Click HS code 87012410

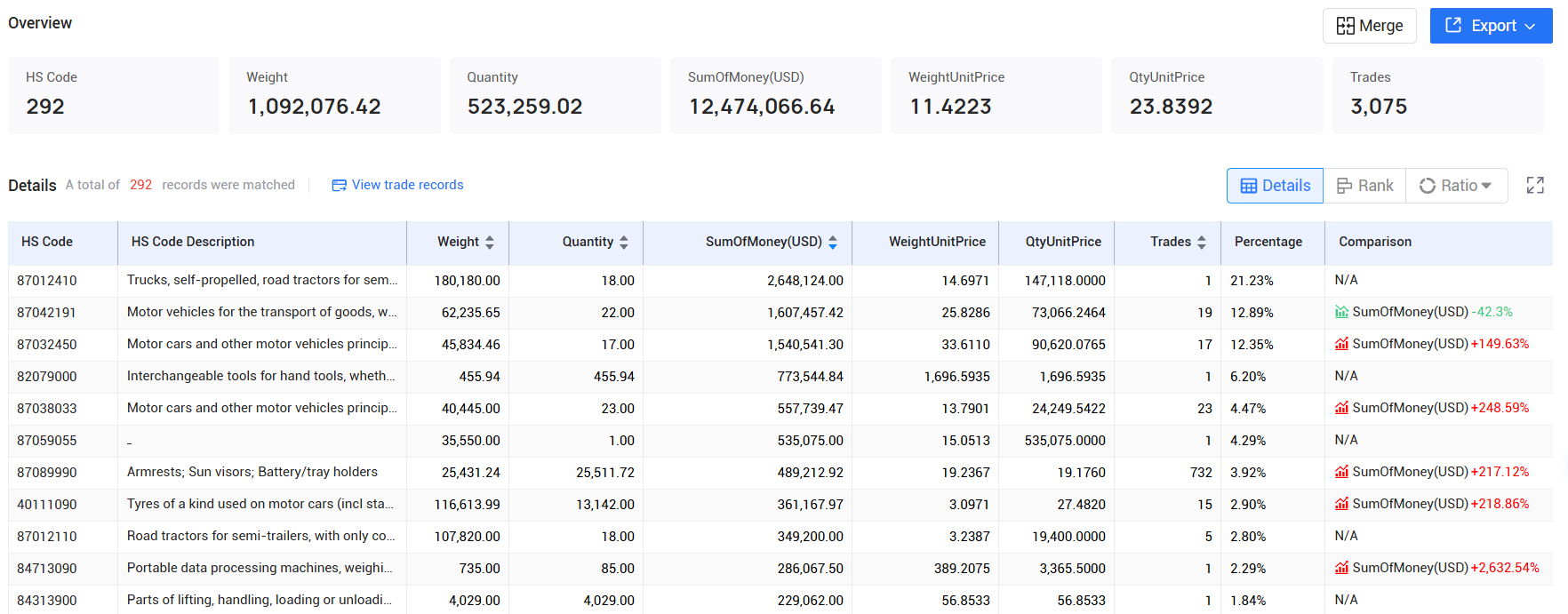pos(47,281)
